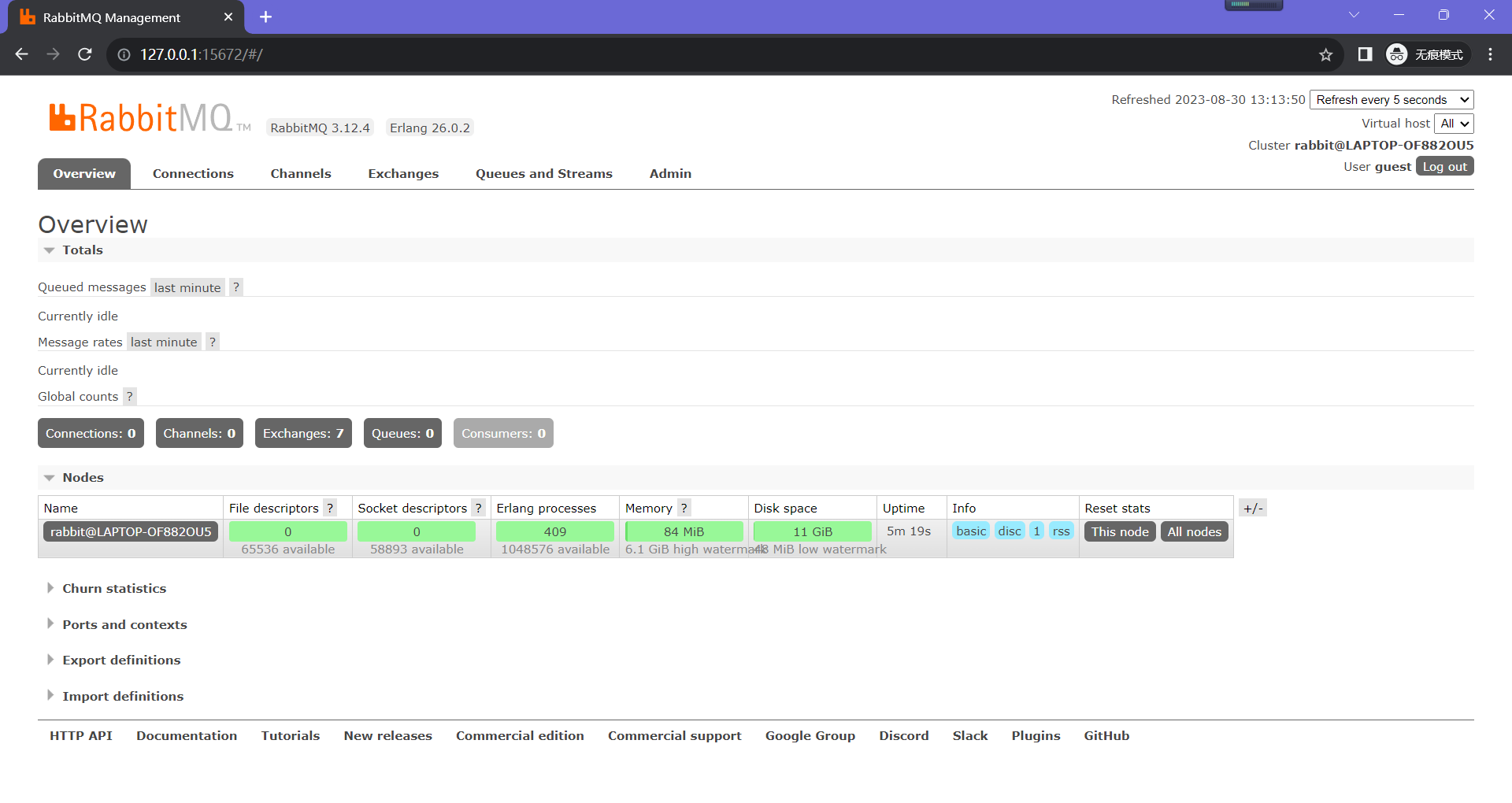Click the browser back arrow
The image size is (1512, 803).
pos(22,54)
